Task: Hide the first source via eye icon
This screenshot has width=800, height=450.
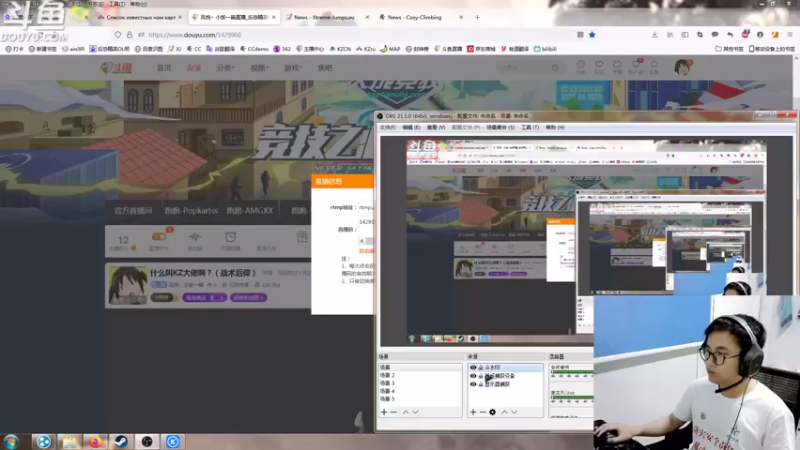Action: [473, 367]
